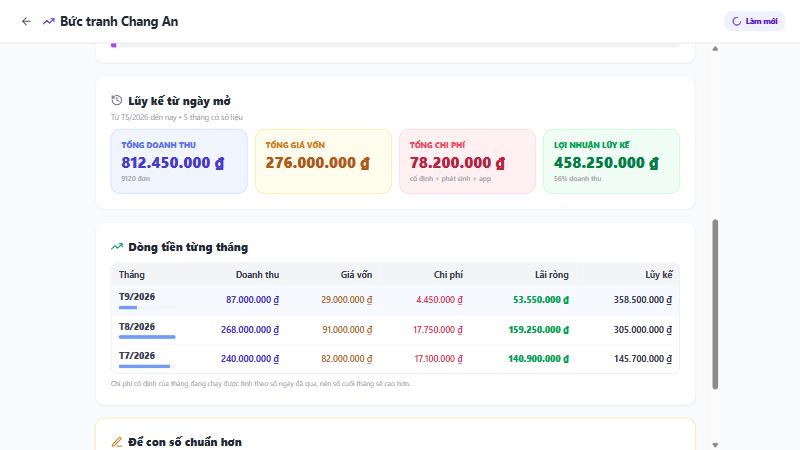
Task: Click cost value 29.000.000 đ
Action: click(346, 299)
